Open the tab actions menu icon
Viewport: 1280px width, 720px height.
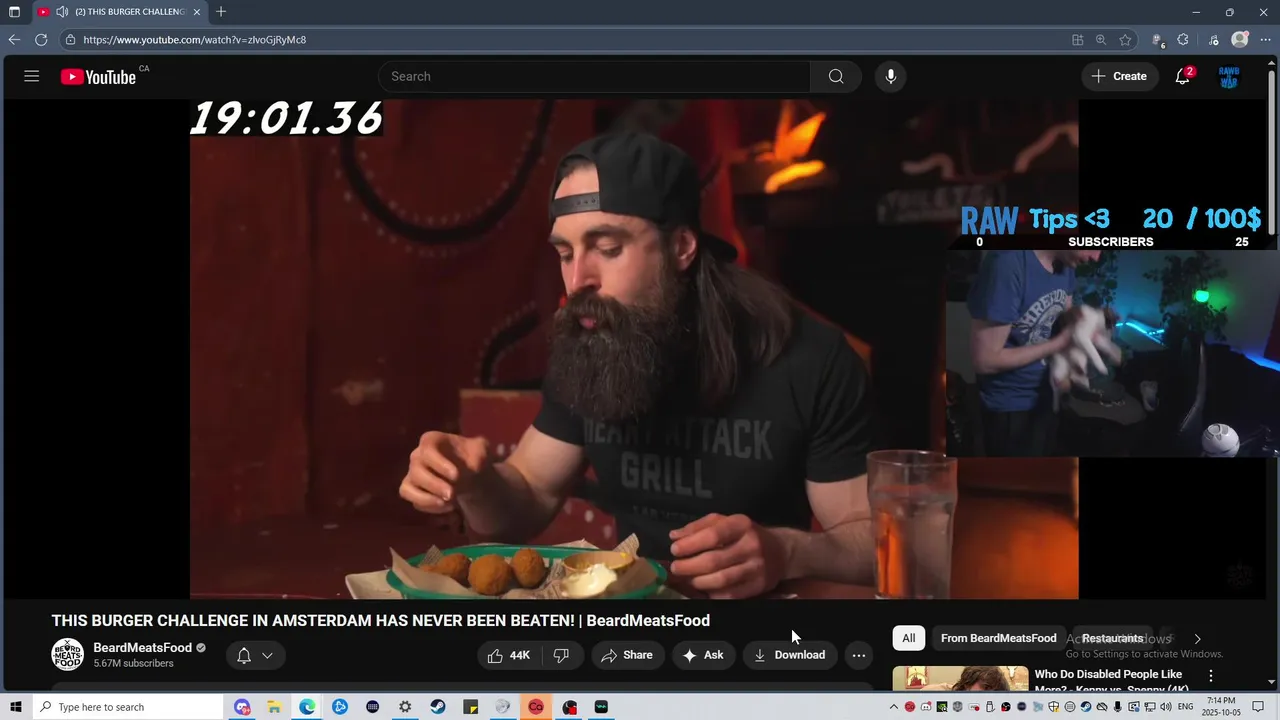(x=14, y=12)
